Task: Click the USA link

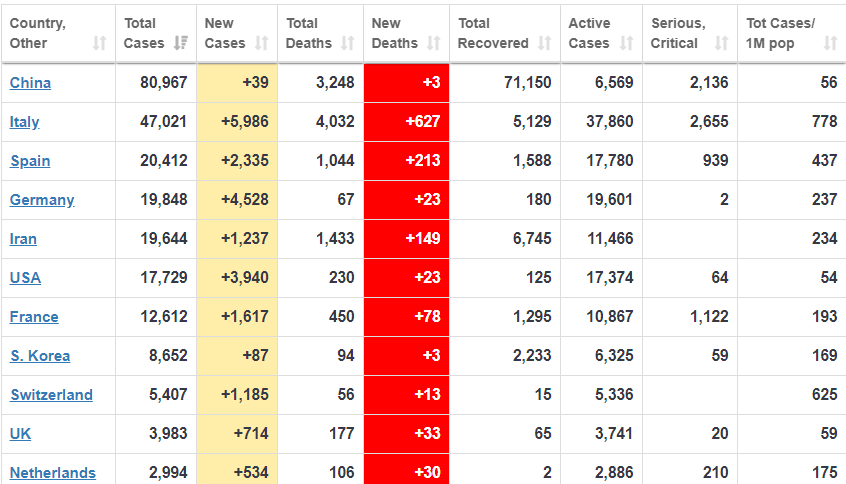Action: tap(26, 278)
